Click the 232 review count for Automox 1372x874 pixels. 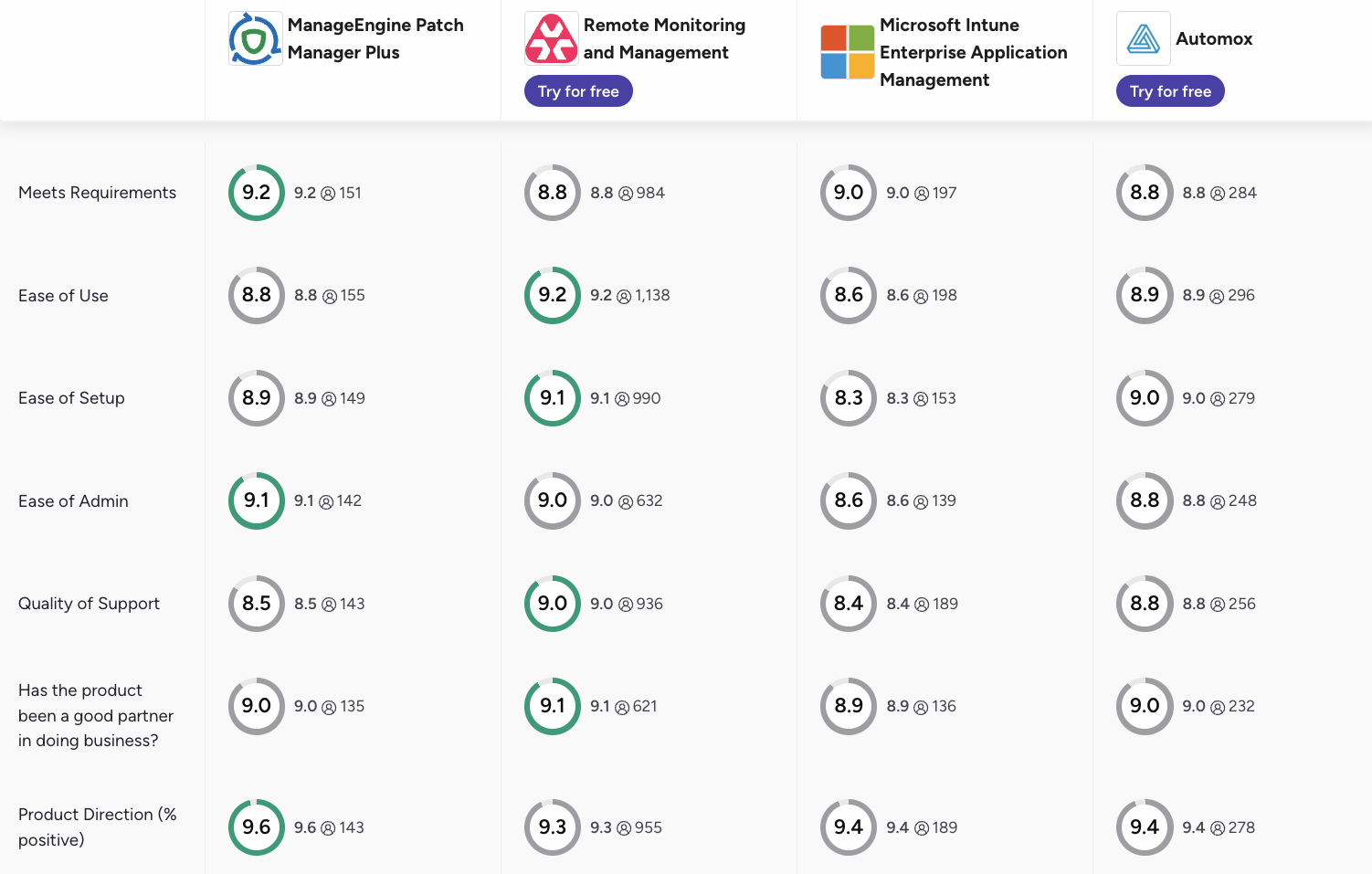(1241, 706)
